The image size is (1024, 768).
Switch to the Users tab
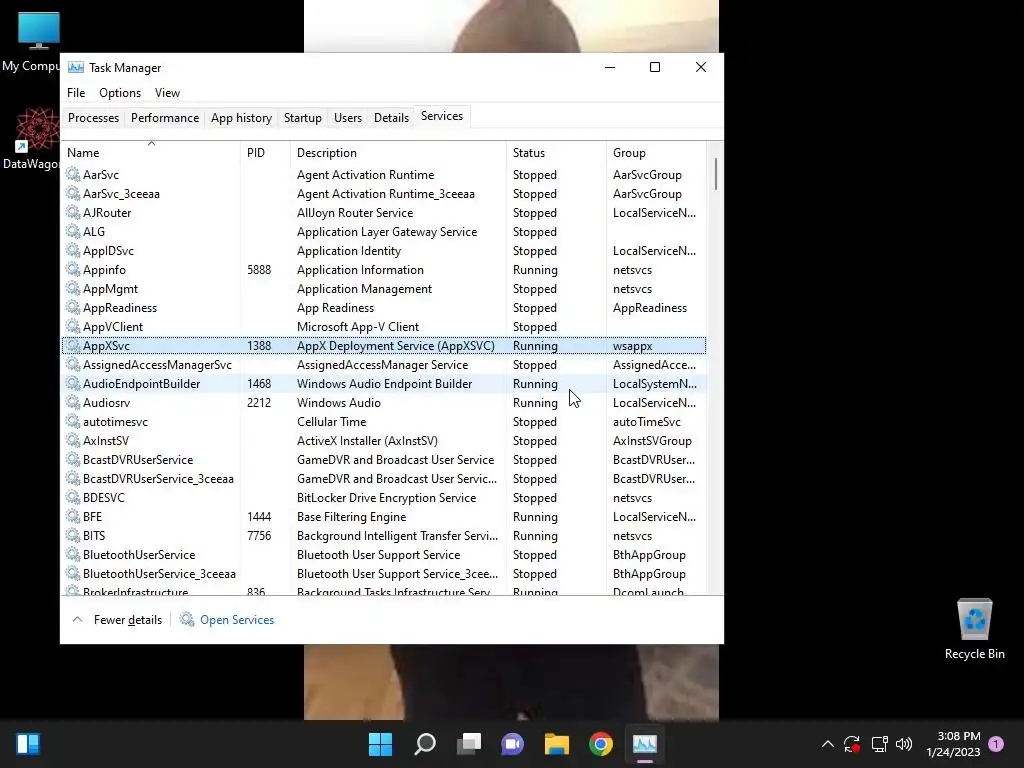(347, 118)
